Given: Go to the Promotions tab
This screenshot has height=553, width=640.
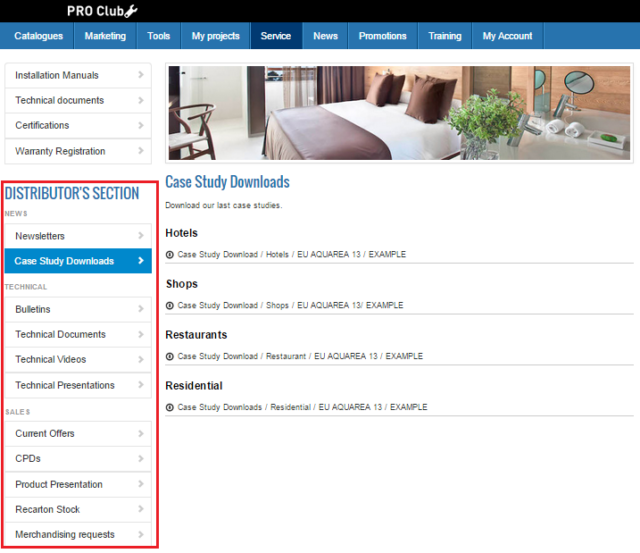Looking at the screenshot, I should (383, 36).
